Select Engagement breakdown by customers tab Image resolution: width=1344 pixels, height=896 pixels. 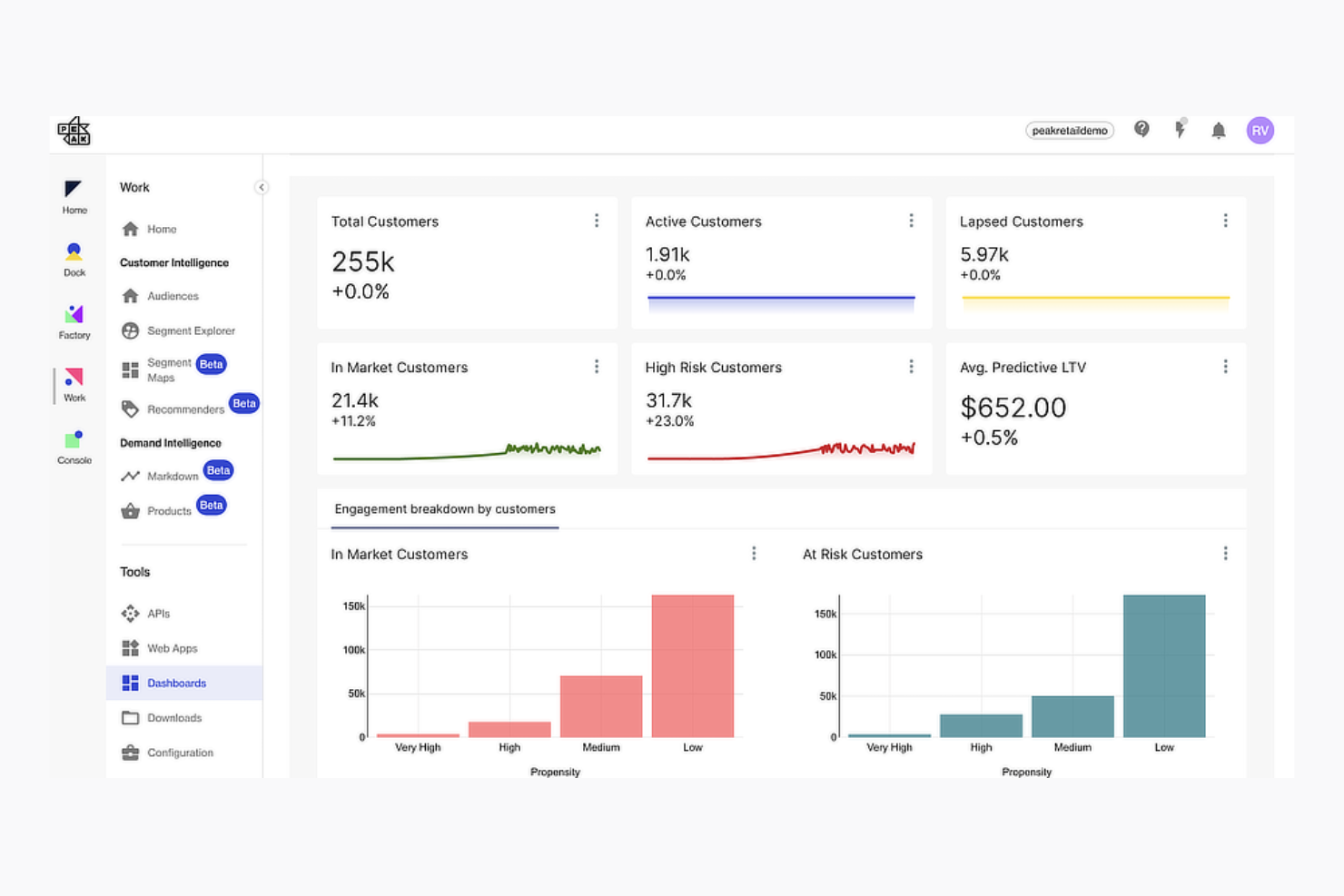point(445,509)
